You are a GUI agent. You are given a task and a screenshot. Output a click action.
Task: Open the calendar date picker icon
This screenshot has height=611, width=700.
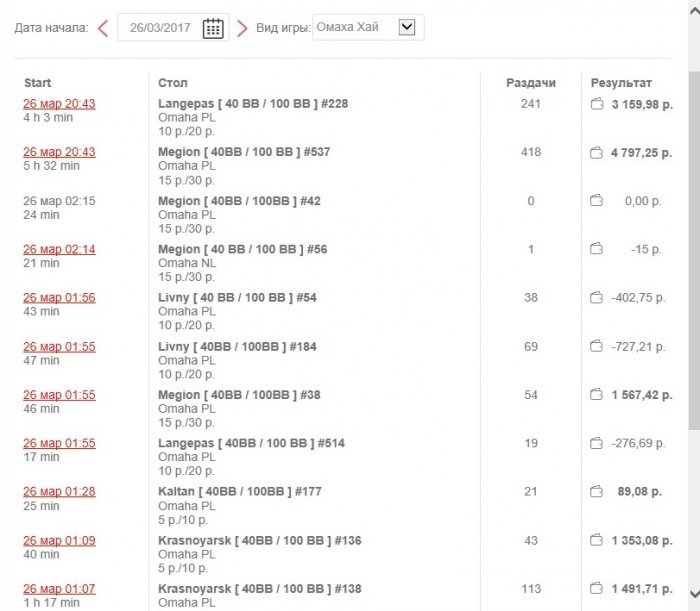[213, 28]
